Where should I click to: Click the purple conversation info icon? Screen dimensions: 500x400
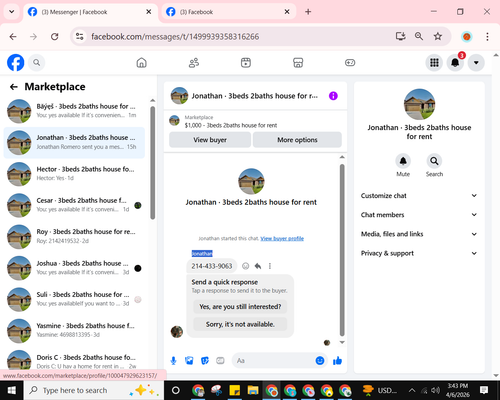(x=333, y=96)
